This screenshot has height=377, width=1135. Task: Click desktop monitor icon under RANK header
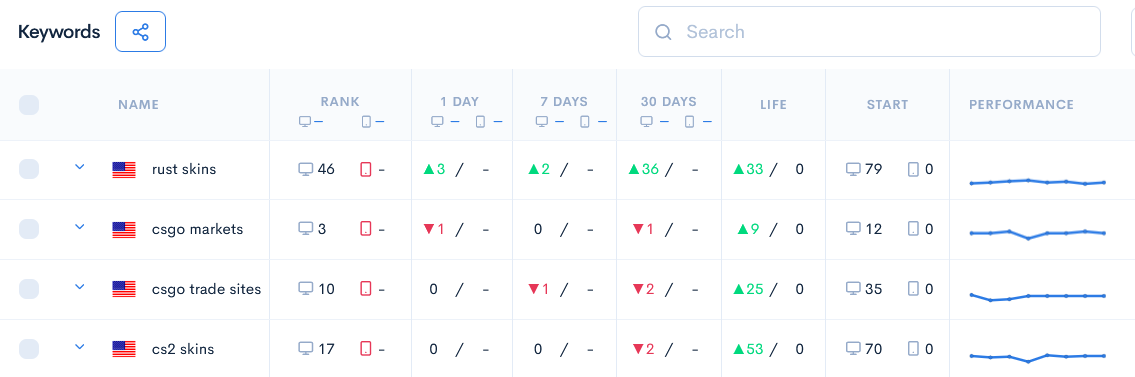coord(305,122)
